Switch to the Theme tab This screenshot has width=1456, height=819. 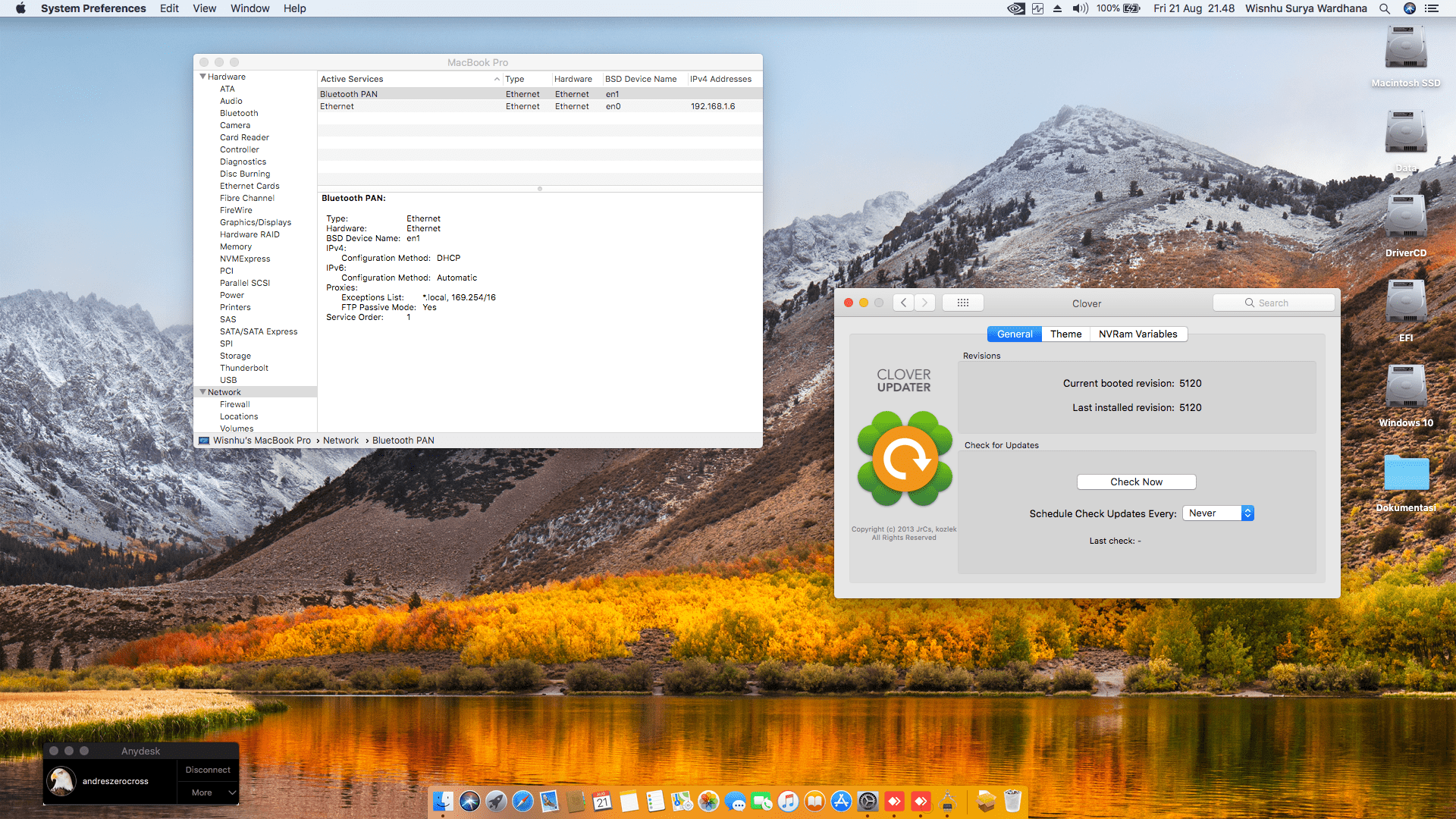pos(1065,334)
